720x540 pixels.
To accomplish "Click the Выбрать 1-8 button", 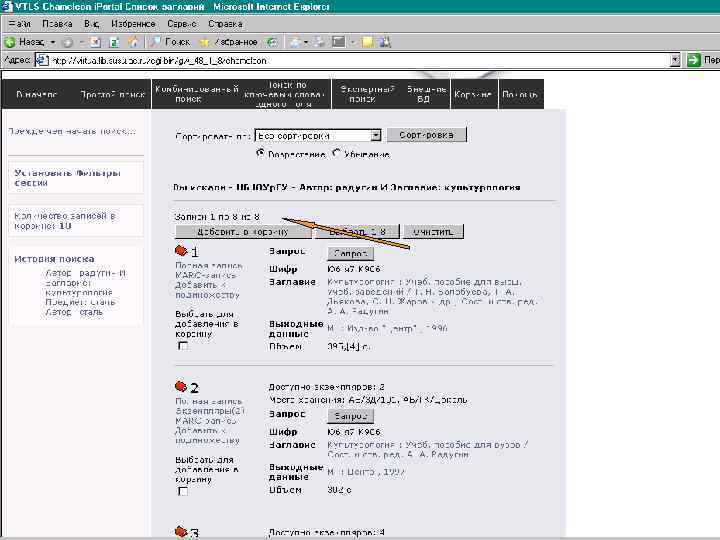I will point(357,231).
